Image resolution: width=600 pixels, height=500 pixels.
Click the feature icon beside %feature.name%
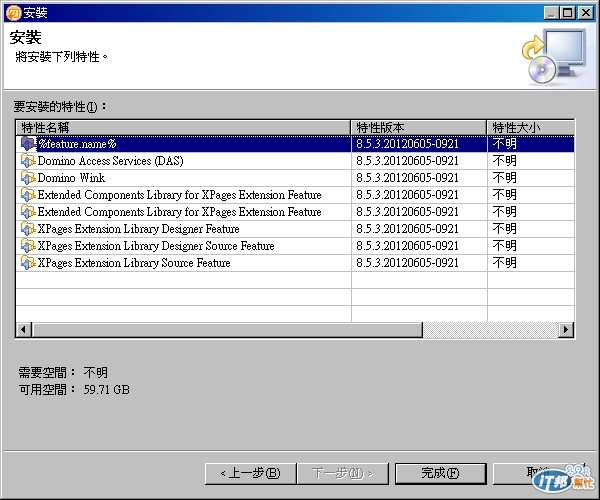tap(28, 144)
